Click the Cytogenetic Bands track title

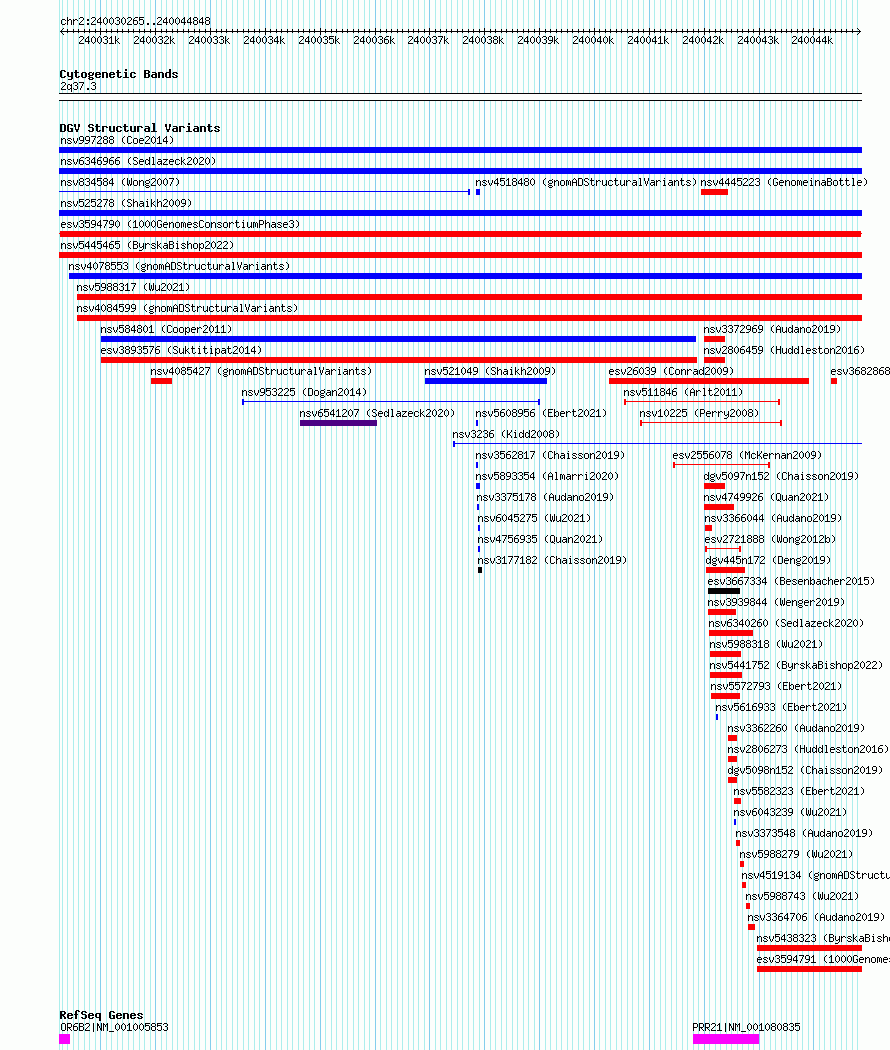(x=119, y=74)
